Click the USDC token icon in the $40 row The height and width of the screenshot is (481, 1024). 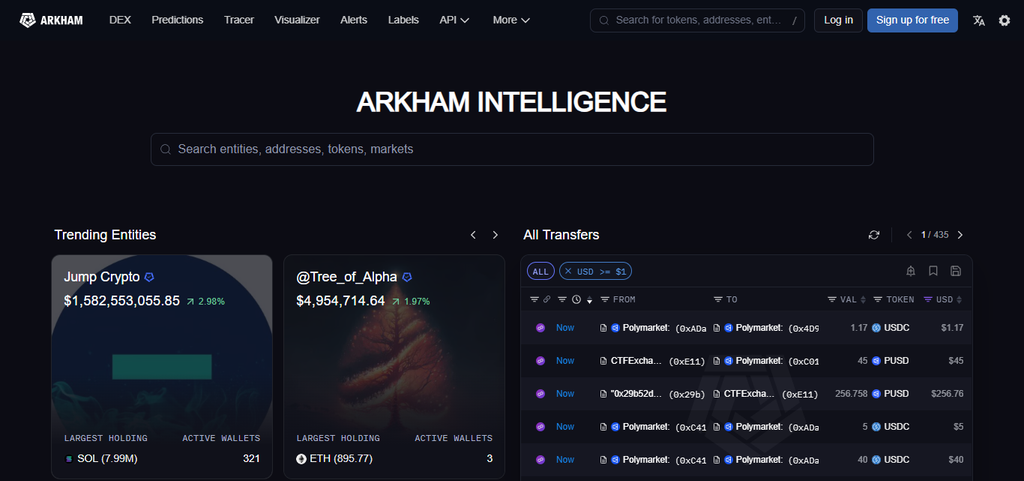[876, 459]
